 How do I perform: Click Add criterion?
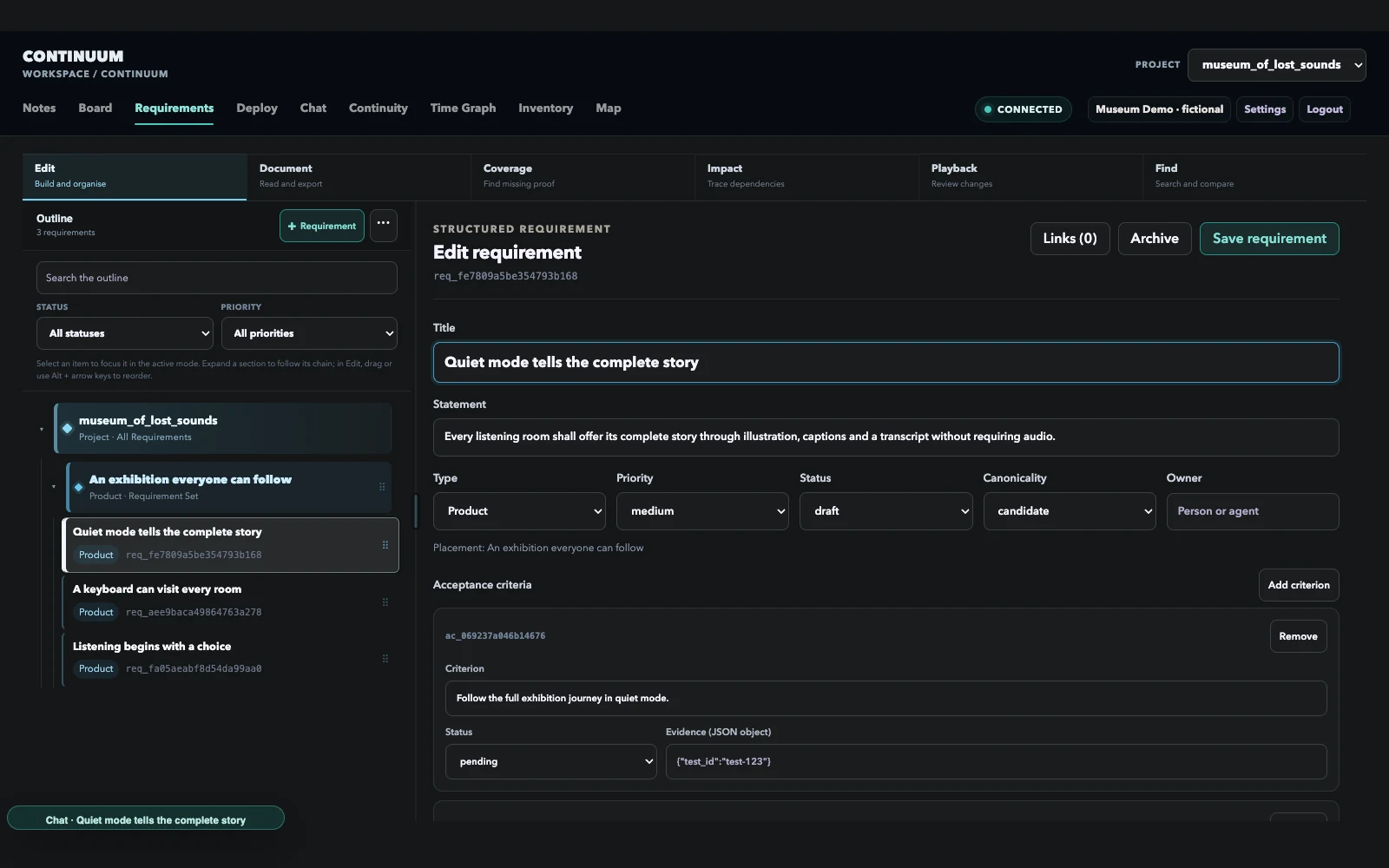(1299, 585)
